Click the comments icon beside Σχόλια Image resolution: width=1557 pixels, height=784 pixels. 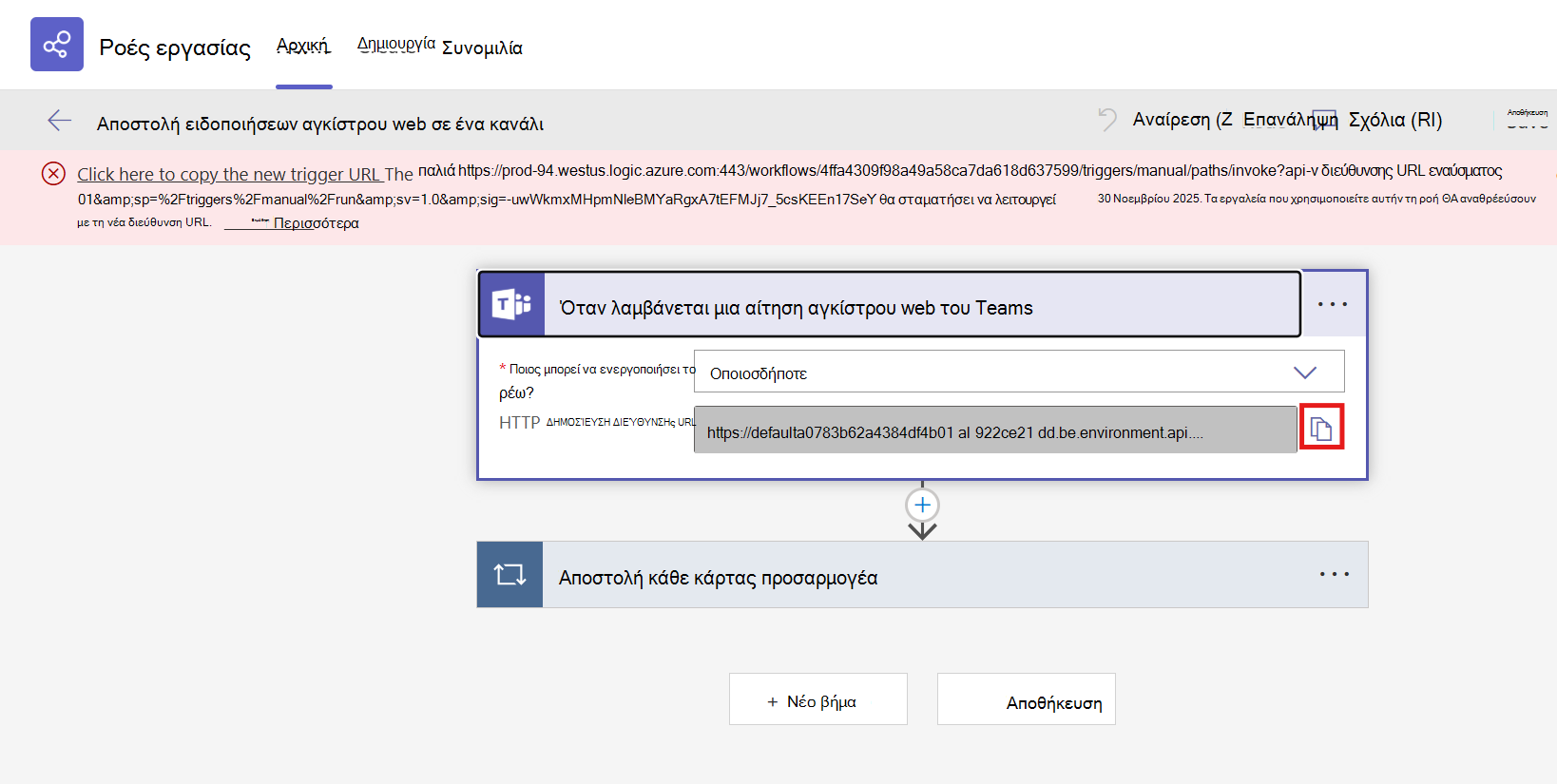[1326, 119]
